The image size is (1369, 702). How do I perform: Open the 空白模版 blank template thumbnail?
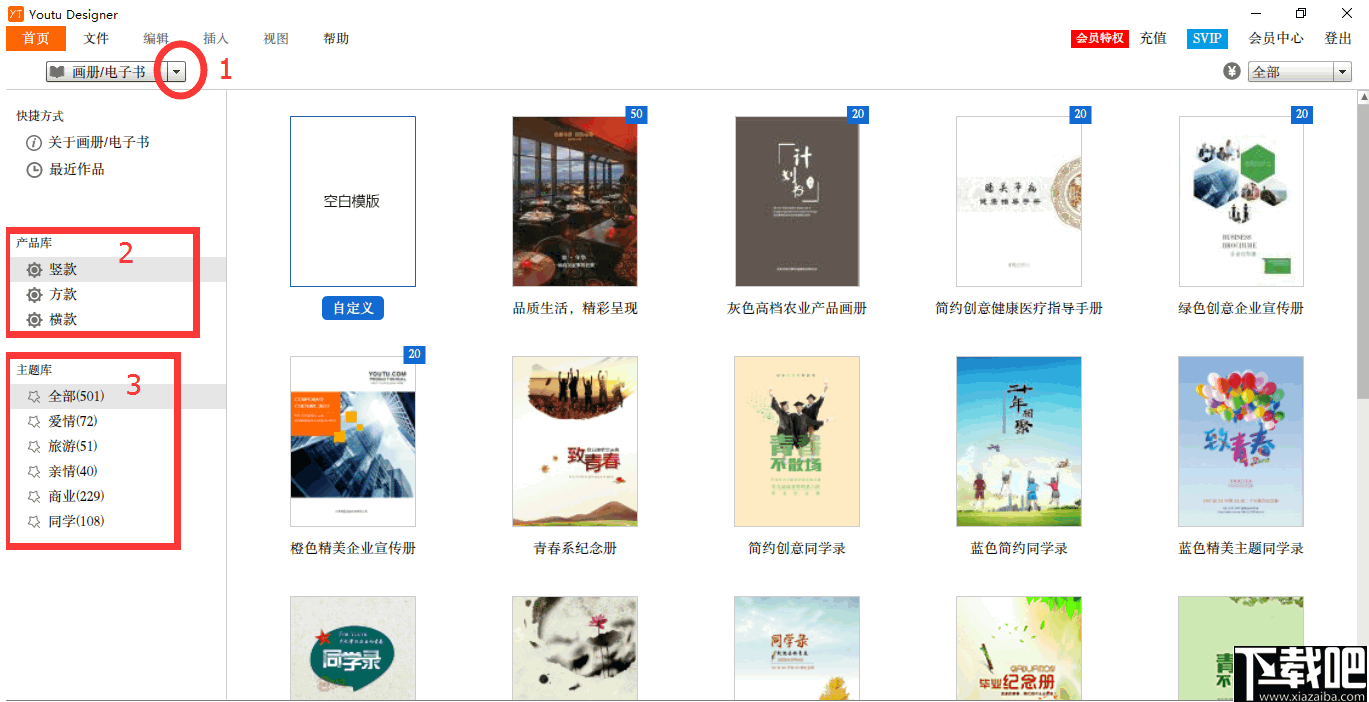click(352, 200)
